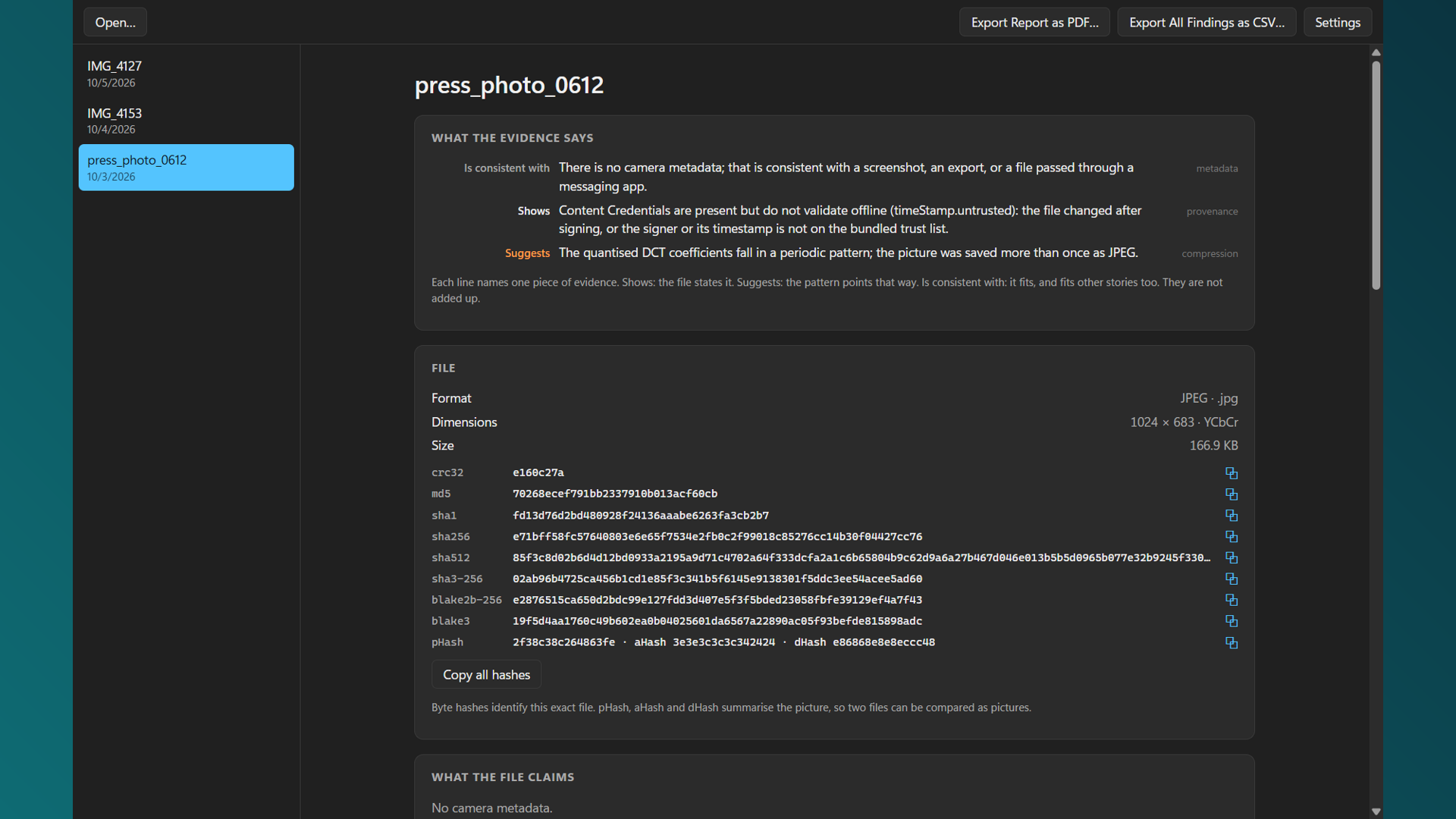Export Report as PDF
This screenshot has width=1456, height=819.
pos(1034,22)
